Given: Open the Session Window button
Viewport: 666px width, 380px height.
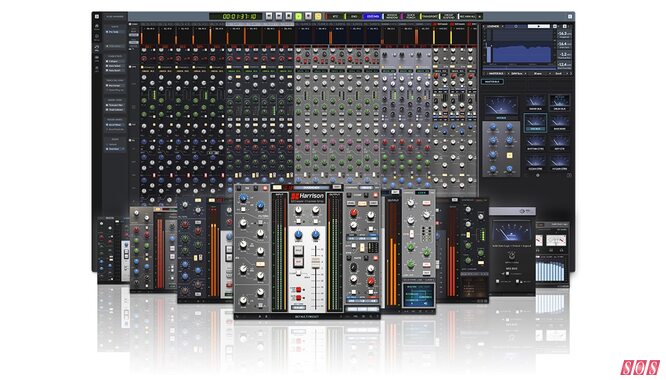Looking at the screenshot, I should [392, 16].
